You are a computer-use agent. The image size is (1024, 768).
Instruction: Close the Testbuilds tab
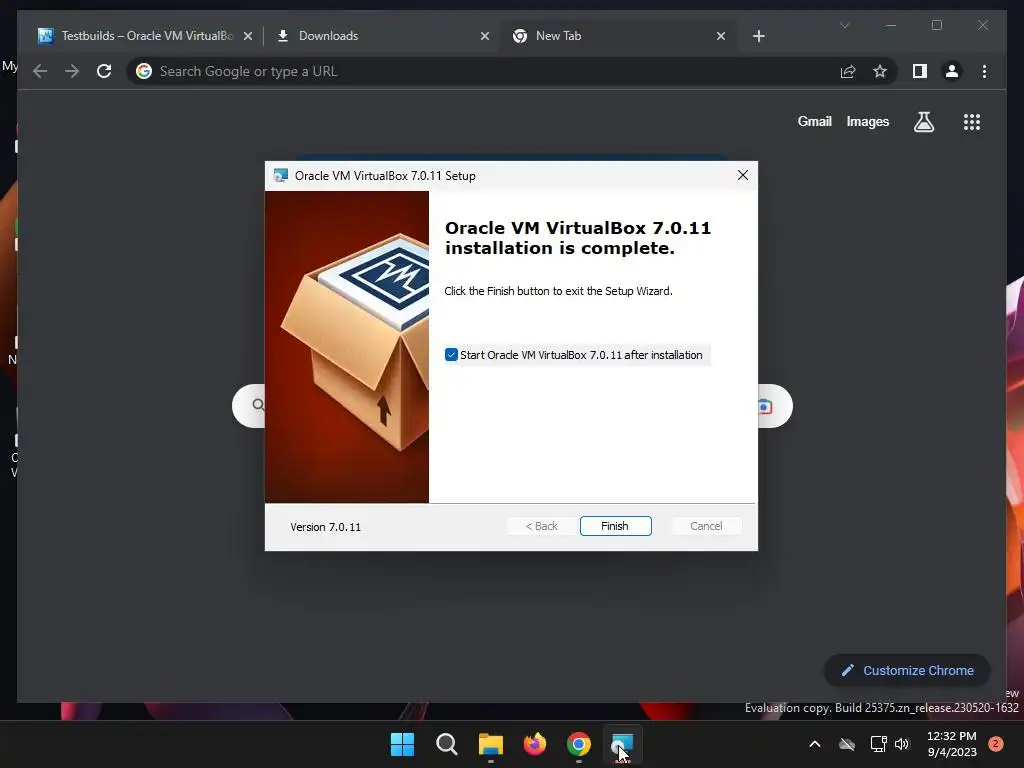coord(248,36)
